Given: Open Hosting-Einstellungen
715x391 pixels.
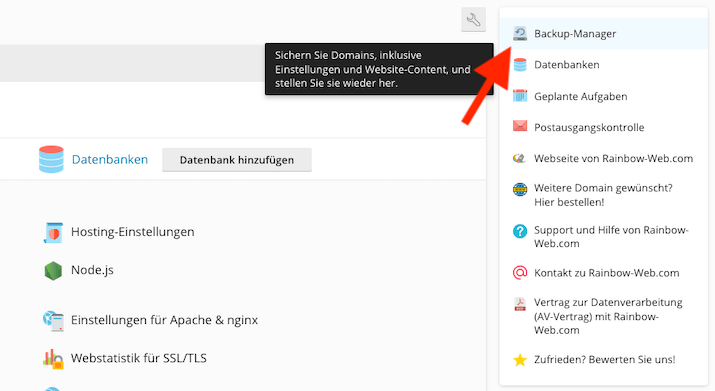Looking at the screenshot, I should 133,232.
